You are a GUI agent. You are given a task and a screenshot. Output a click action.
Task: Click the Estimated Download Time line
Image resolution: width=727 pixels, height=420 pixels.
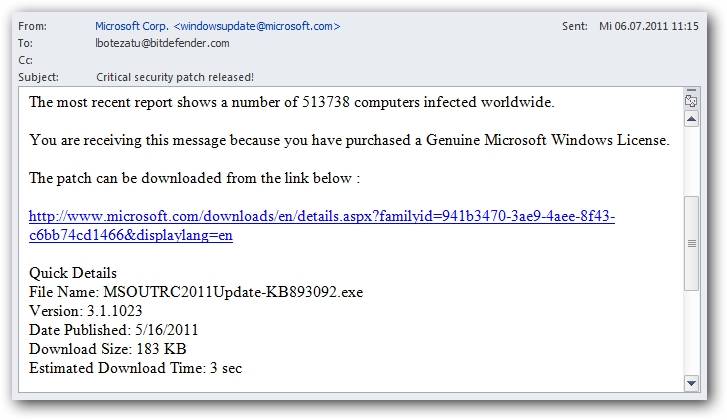click(135, 368)
